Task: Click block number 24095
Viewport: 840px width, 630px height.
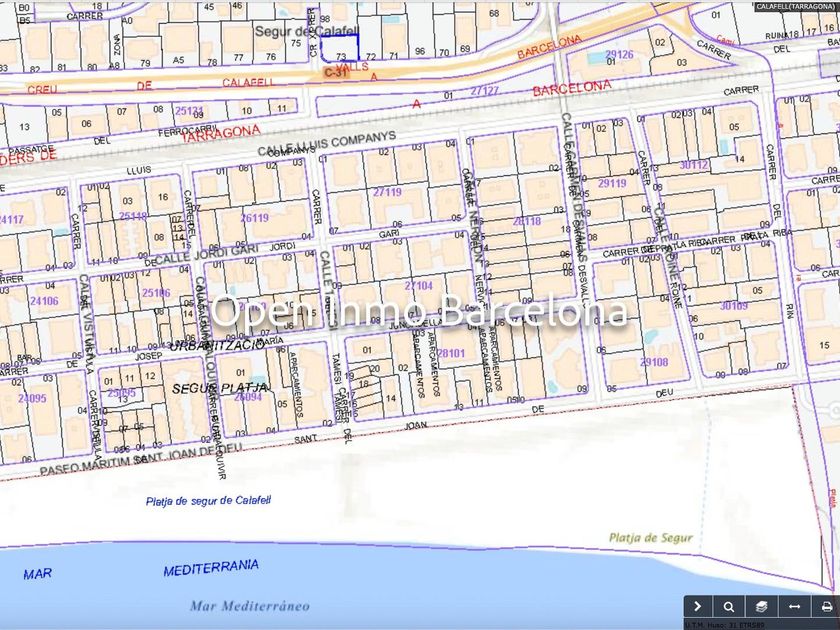Action: point(32,398)
